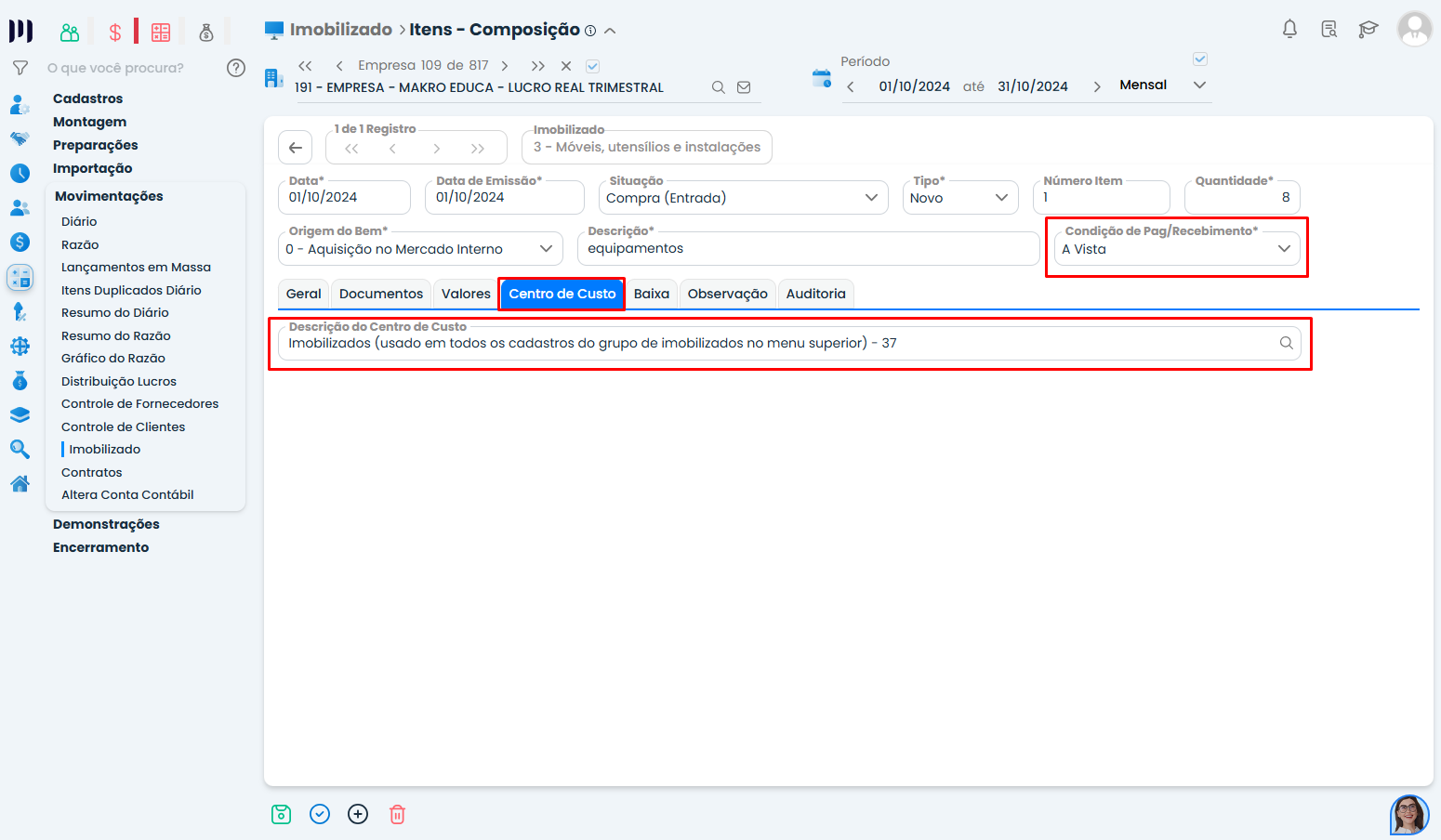This screenshot has height=840, width=1441.
Task: Toggle the checkbox above the Período selector
Action: [x=1200, y=59]
